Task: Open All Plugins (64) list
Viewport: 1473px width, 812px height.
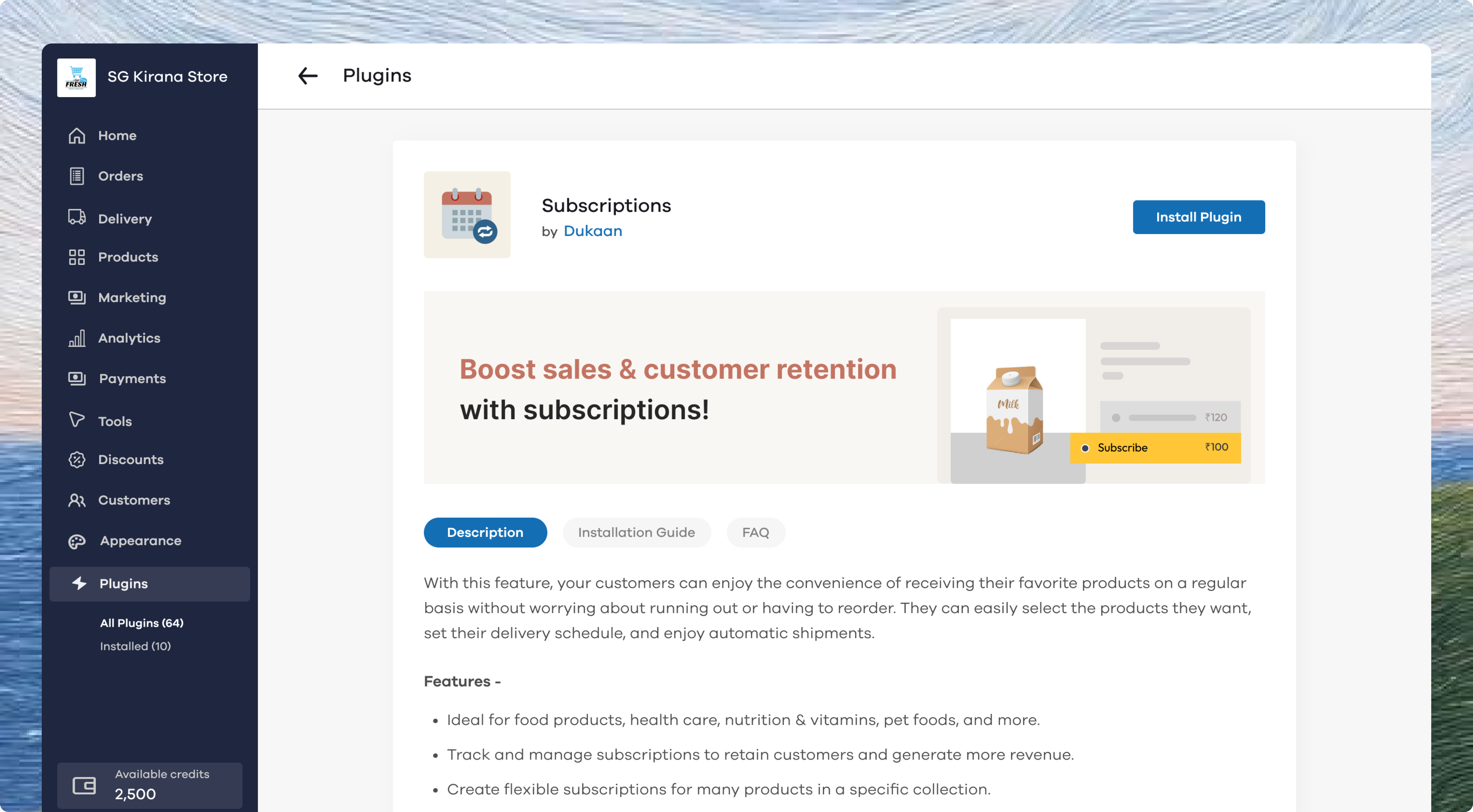Action: point(142,623)
